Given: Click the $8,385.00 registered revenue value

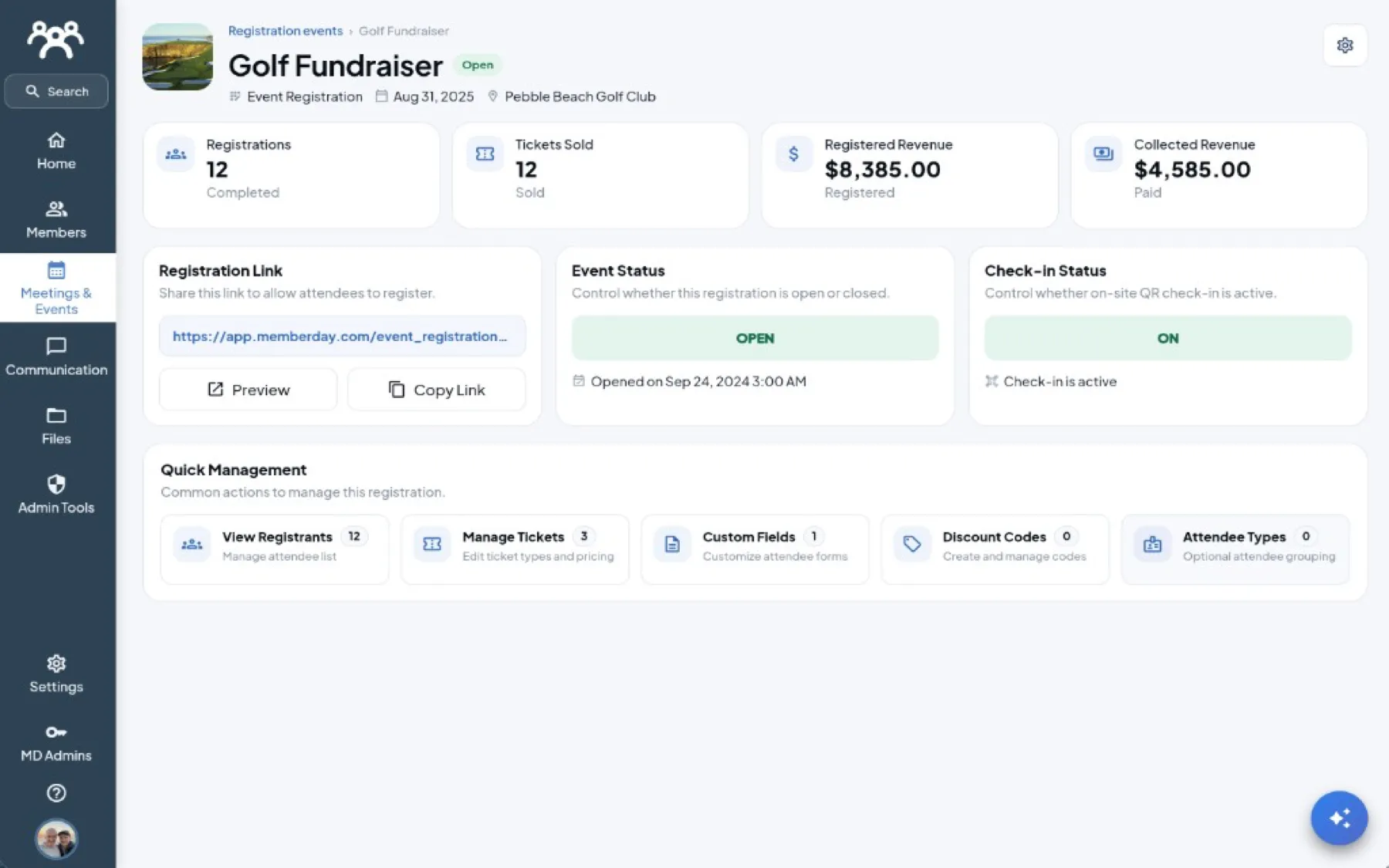Looking at the screenshot, I should (x=883, y=169).
